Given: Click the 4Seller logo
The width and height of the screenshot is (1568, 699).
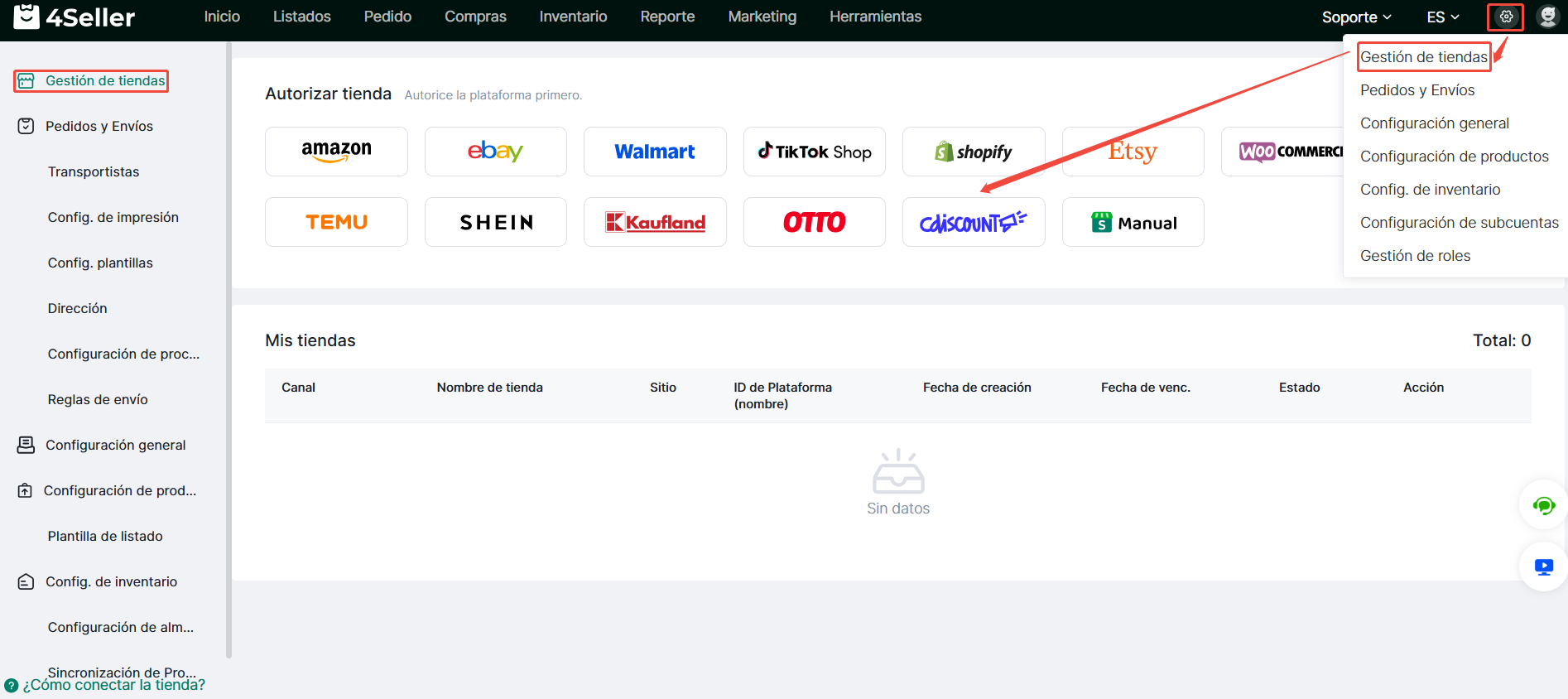Looking at the screenshot, I should pyautogui.click(x=75, y=17).
